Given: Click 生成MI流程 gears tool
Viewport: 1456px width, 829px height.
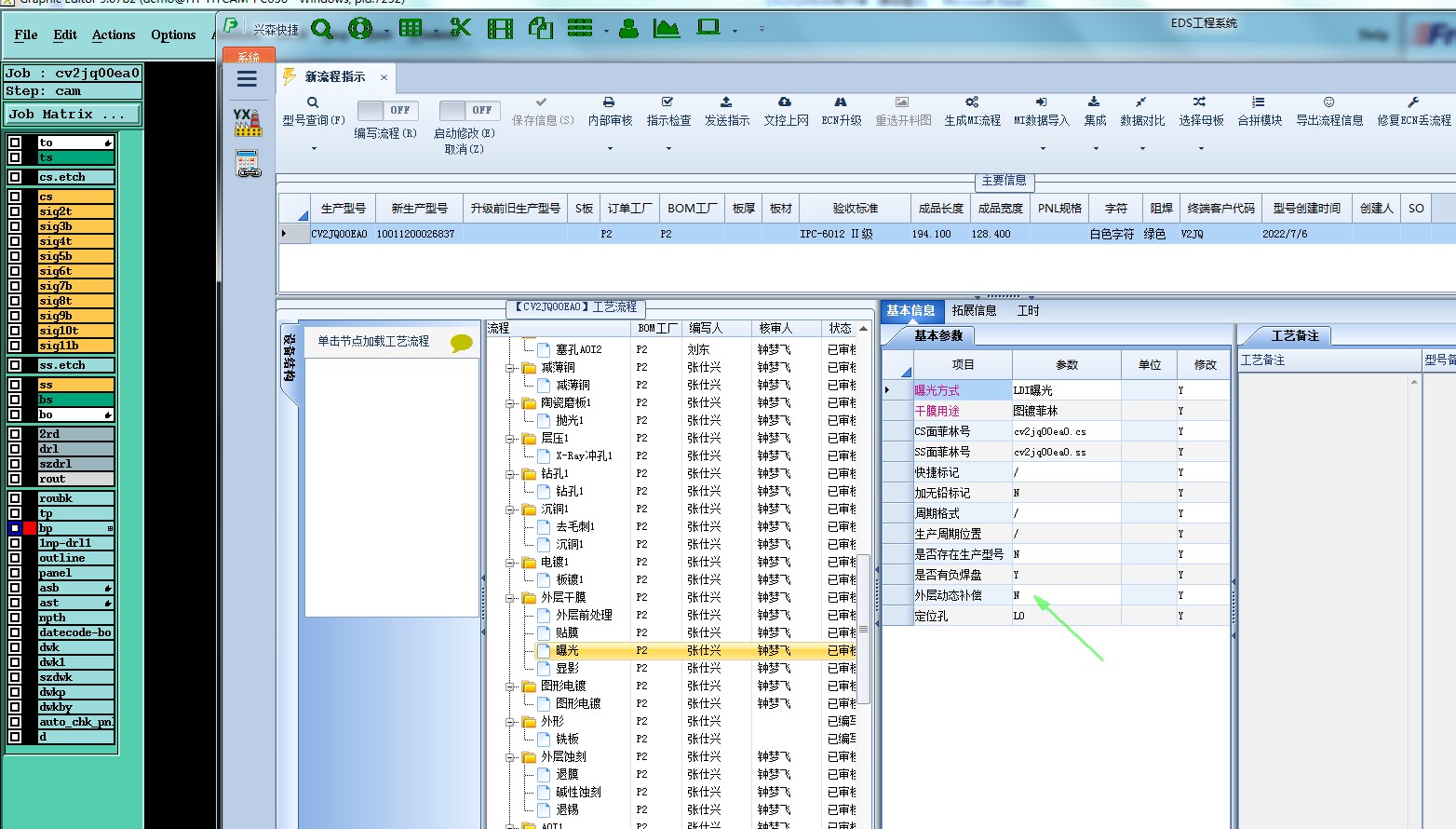Looking at the screenshot, I should 972,112.
